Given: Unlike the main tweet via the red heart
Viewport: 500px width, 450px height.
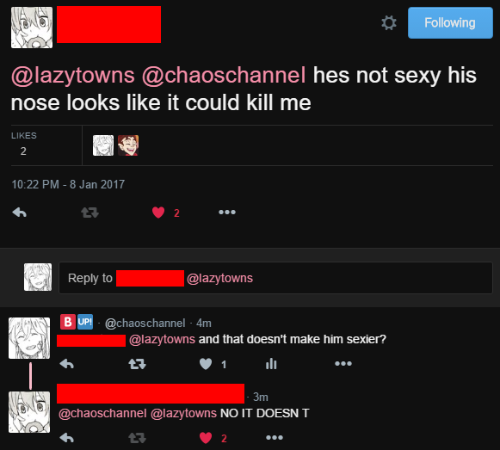Looking at the screenshot, I should point(158,212).
